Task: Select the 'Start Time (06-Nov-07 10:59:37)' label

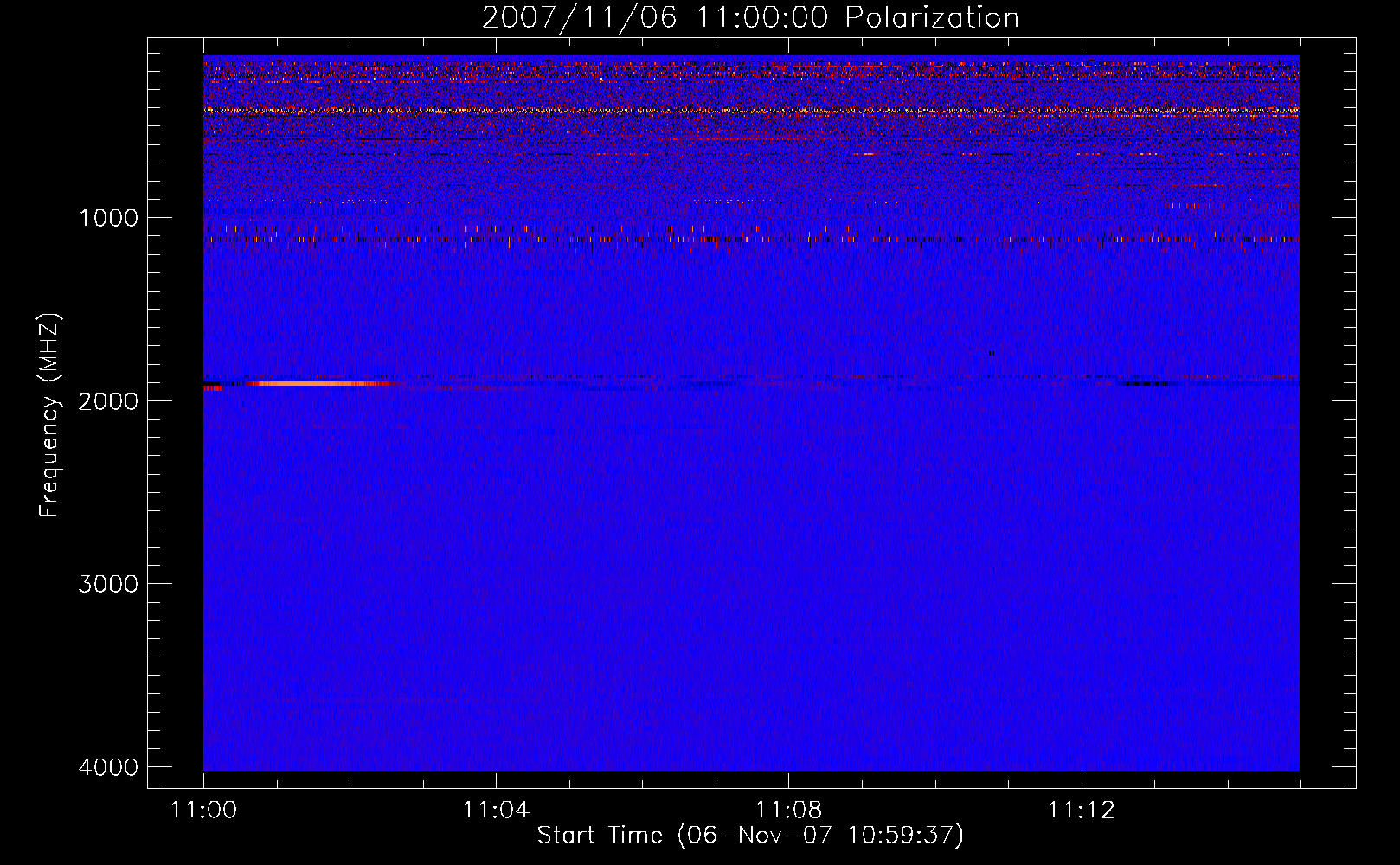Action: (x=750, y=836)
